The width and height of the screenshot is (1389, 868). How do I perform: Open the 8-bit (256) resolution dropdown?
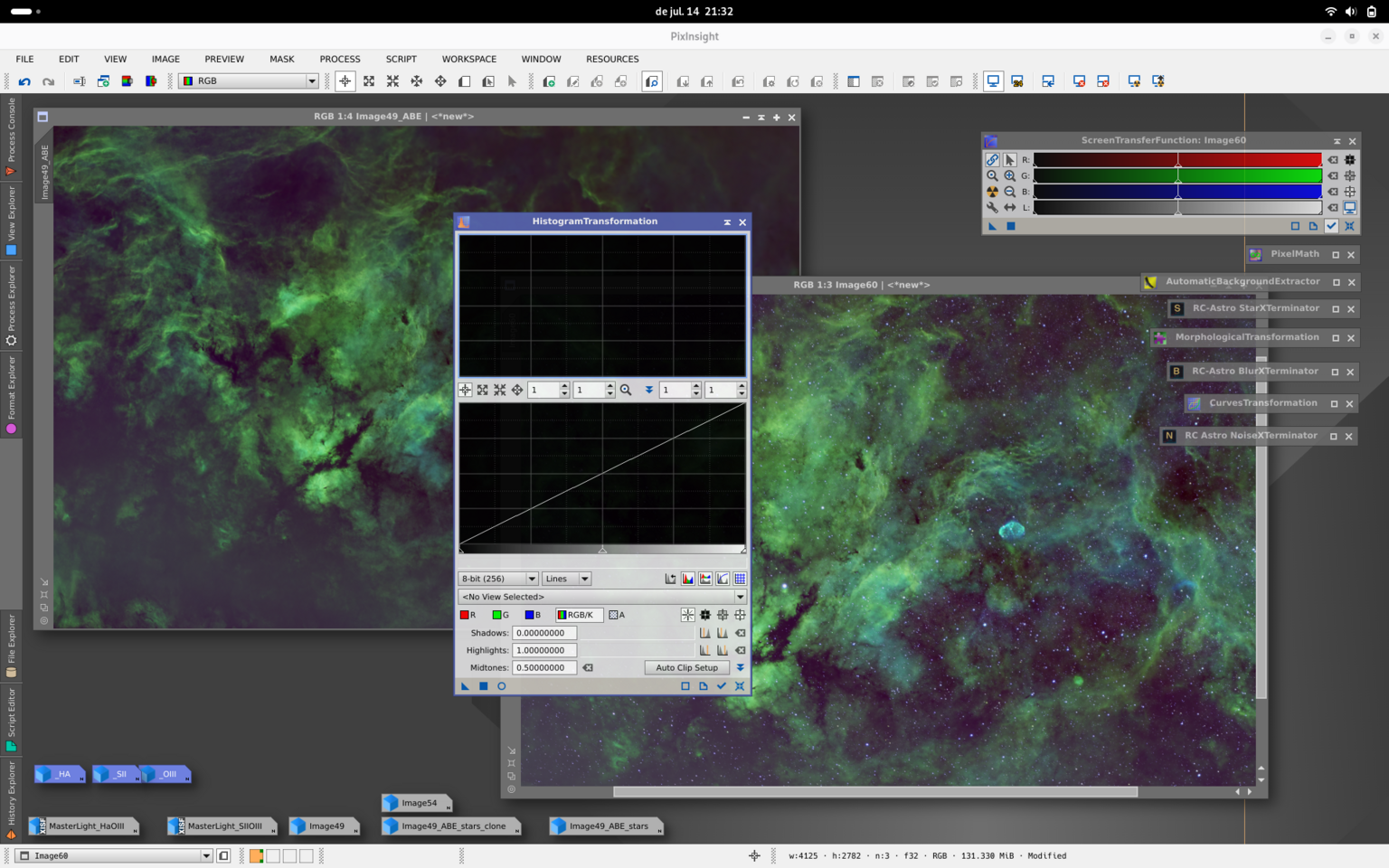click(498, 579)
